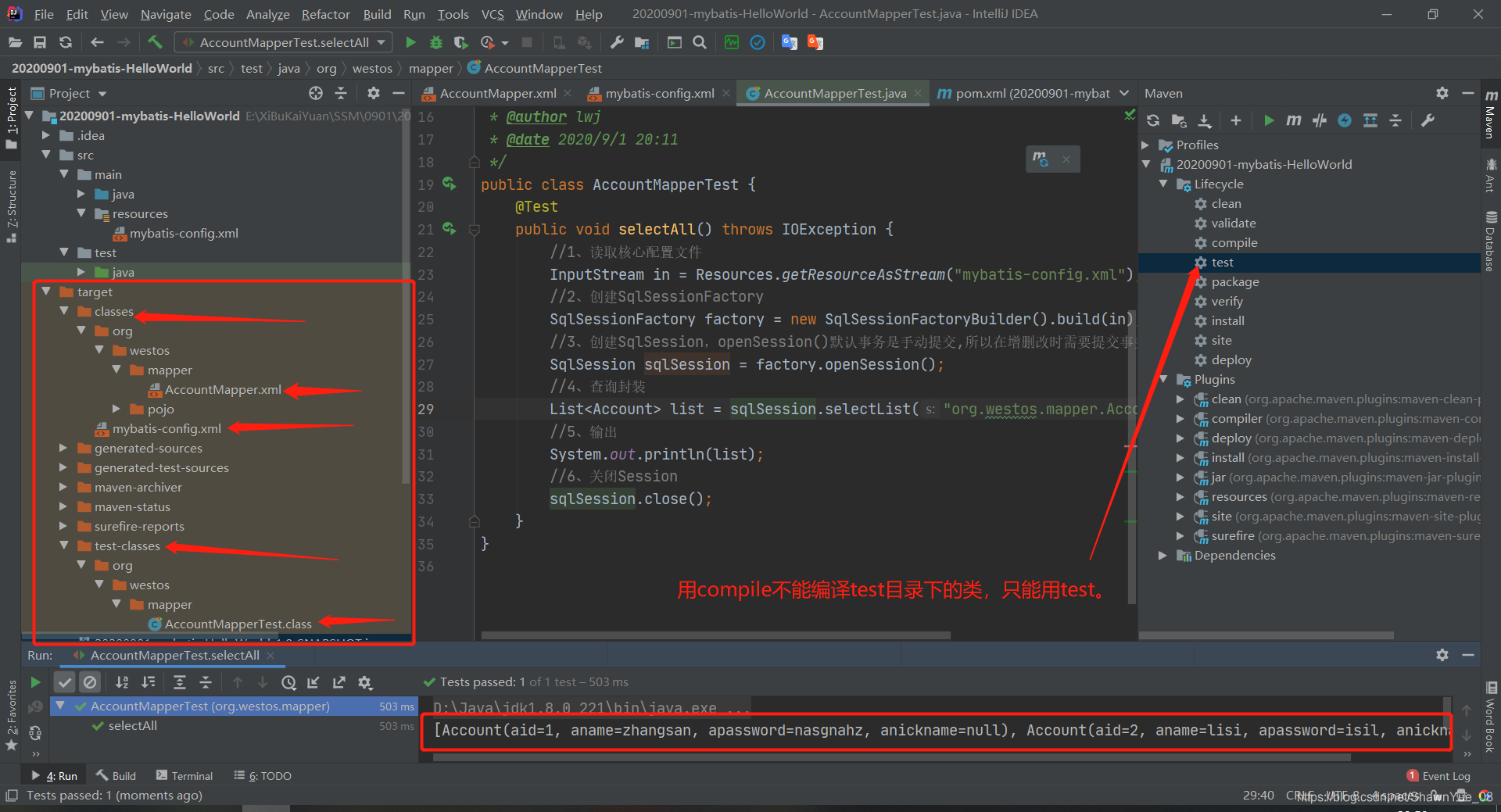This screenshot has width=1501, height=812.
Task: Expand Dependencies node in Maven panel
Action: [1163, 555]
